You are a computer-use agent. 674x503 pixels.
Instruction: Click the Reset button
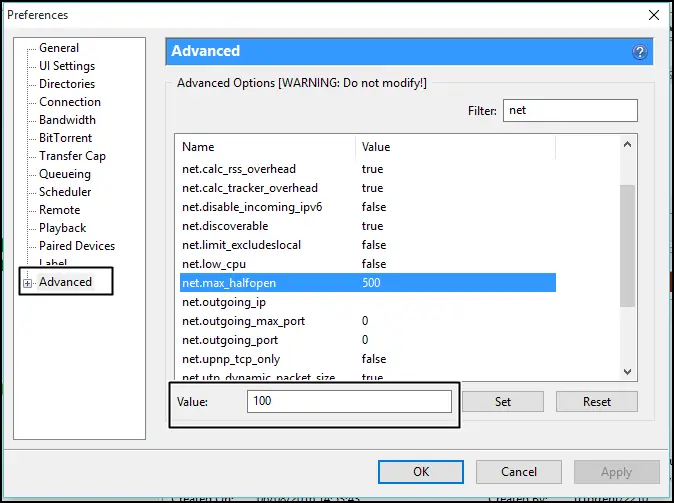point(597,402)
